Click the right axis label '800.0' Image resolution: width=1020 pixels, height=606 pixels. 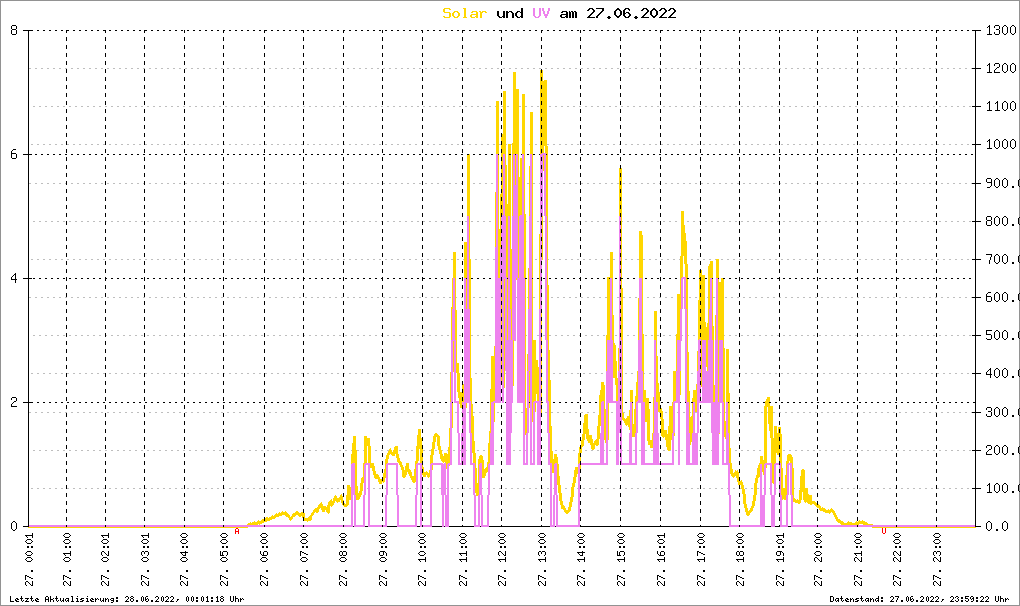pos(1002,221)
